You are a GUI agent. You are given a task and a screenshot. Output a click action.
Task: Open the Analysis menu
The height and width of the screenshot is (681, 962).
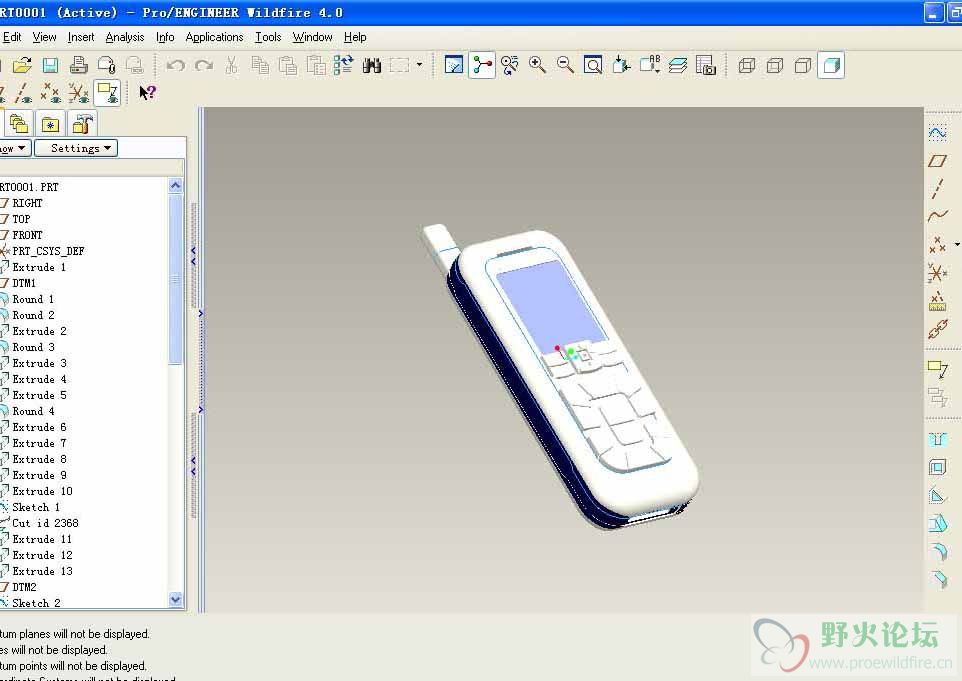point(125,37)
